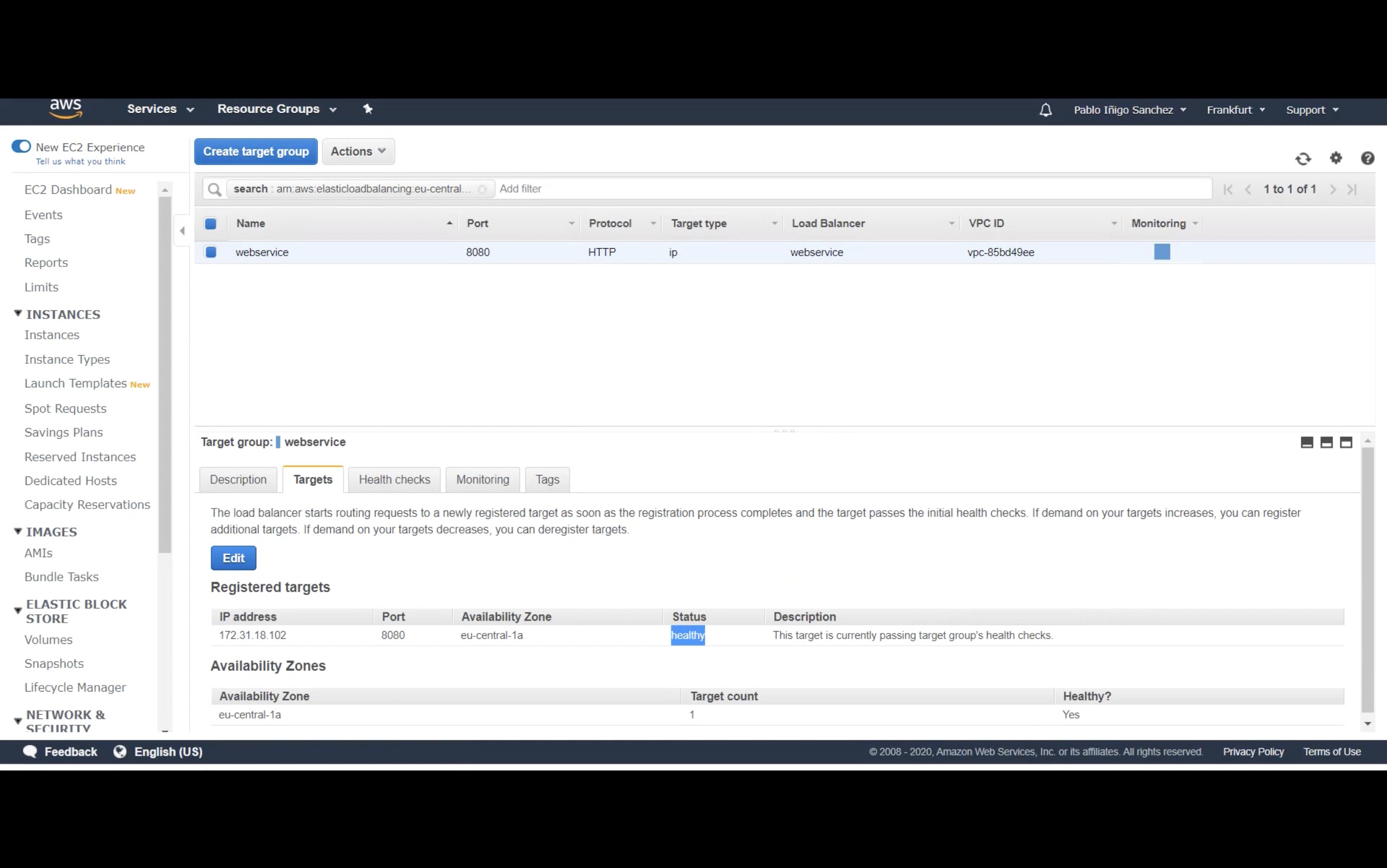Toggle the New EC2 Experience switch

coord(21,146)
